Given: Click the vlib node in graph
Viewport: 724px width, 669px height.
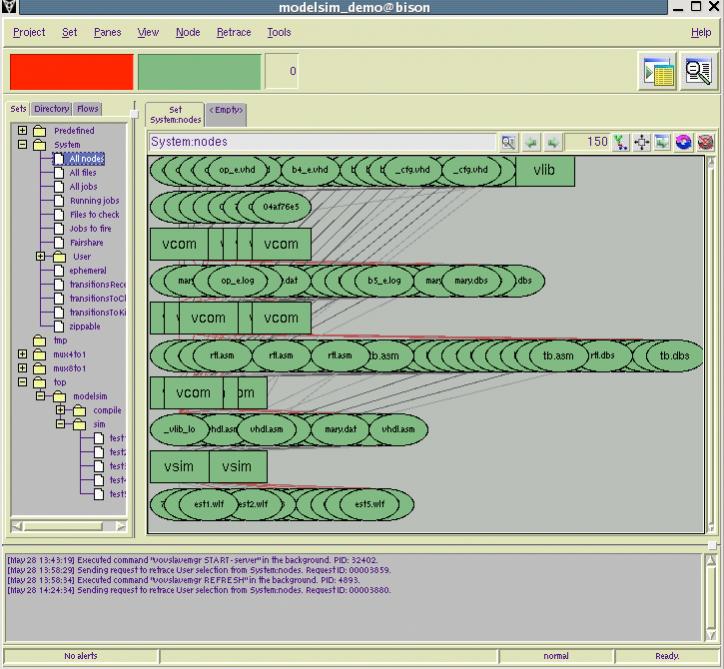Looking at the screenshot, I should coord(544,170).
